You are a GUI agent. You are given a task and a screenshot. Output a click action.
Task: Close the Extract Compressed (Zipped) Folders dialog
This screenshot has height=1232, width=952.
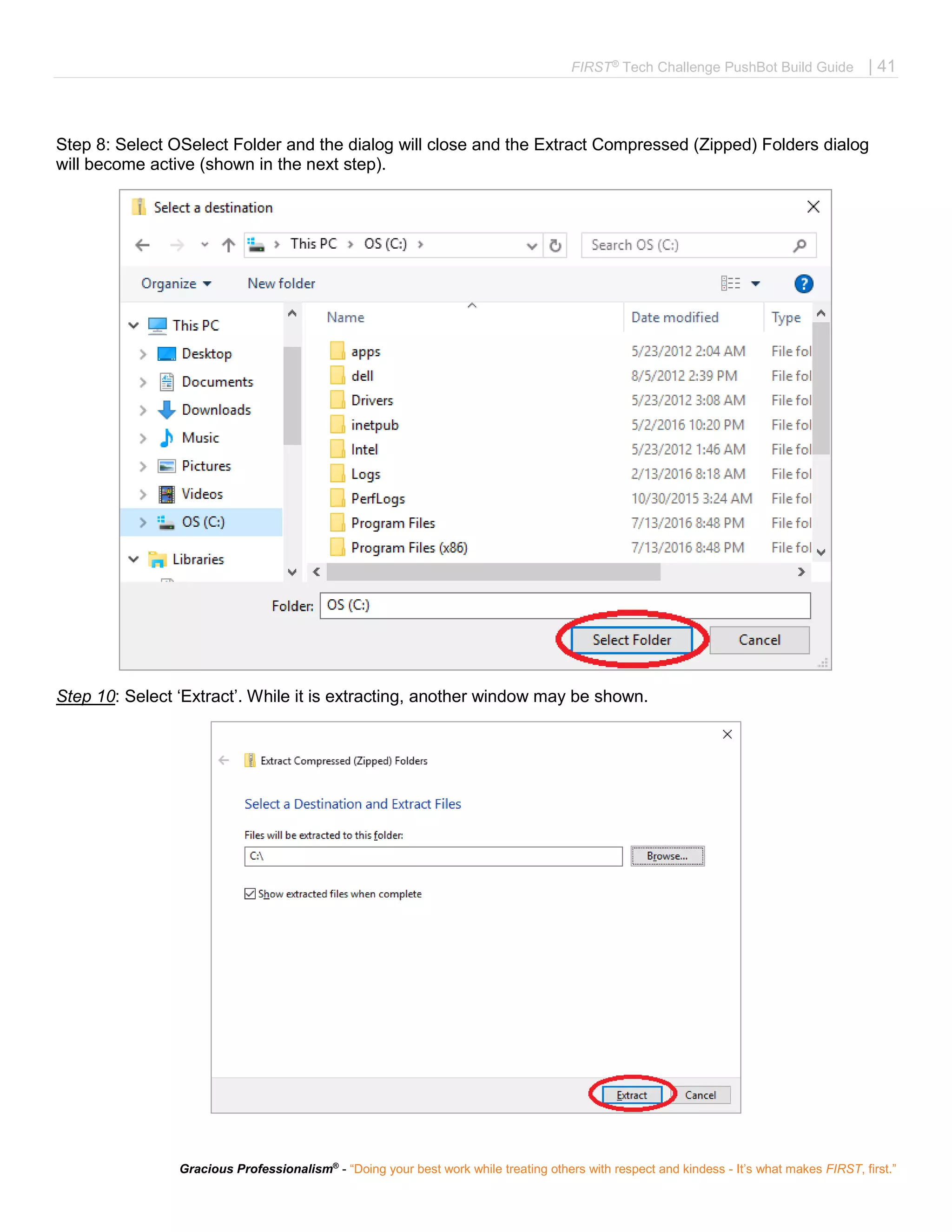pyautogui.click(x=727, y=735)
